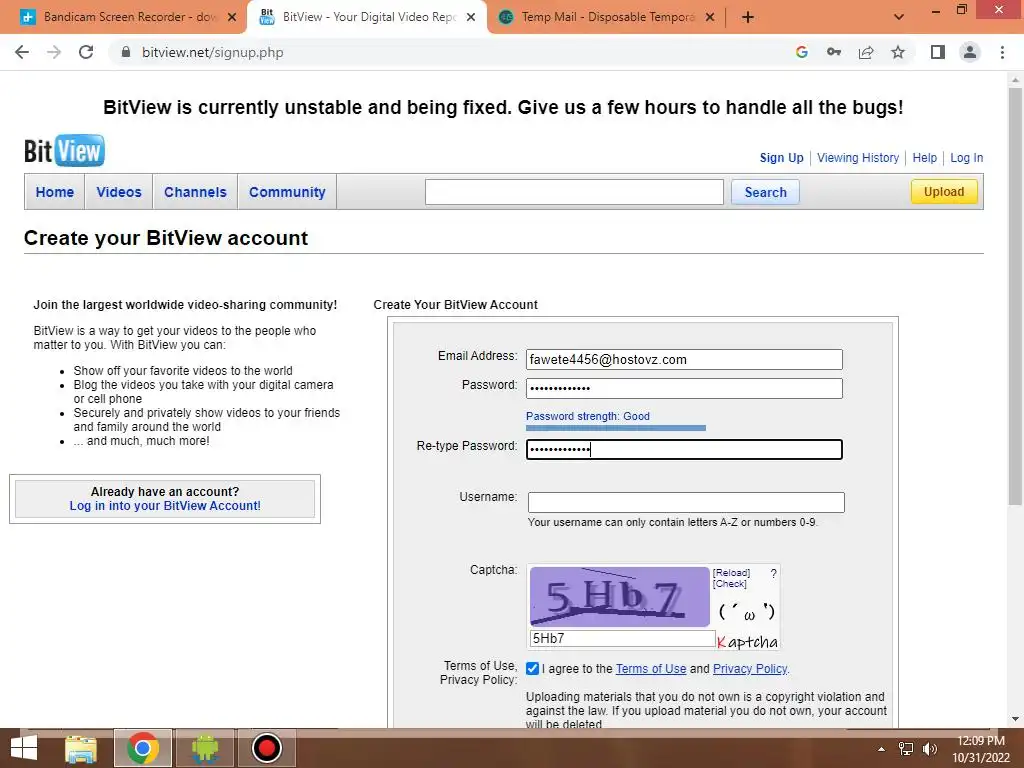Viewport: 1024px width, 768px height.
Task: Open a new browser tab
Action: coord(748,17)
